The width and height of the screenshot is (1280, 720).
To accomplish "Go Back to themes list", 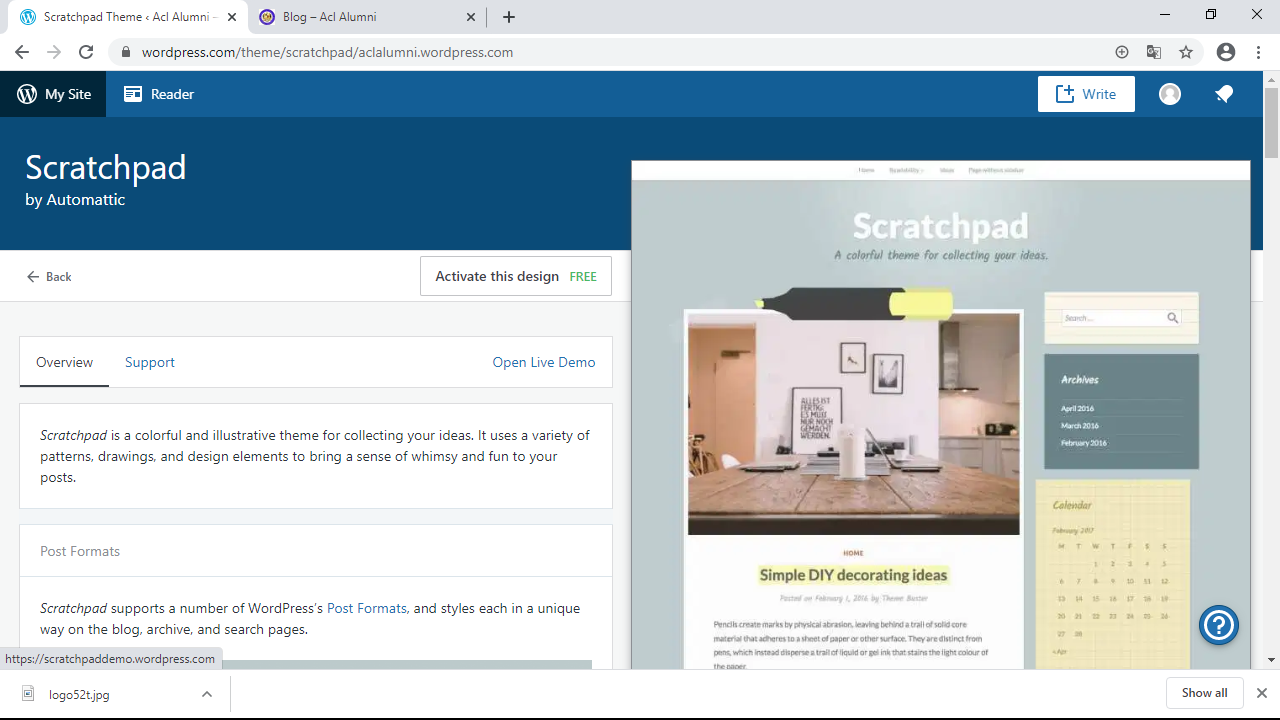I will point(49,276).
